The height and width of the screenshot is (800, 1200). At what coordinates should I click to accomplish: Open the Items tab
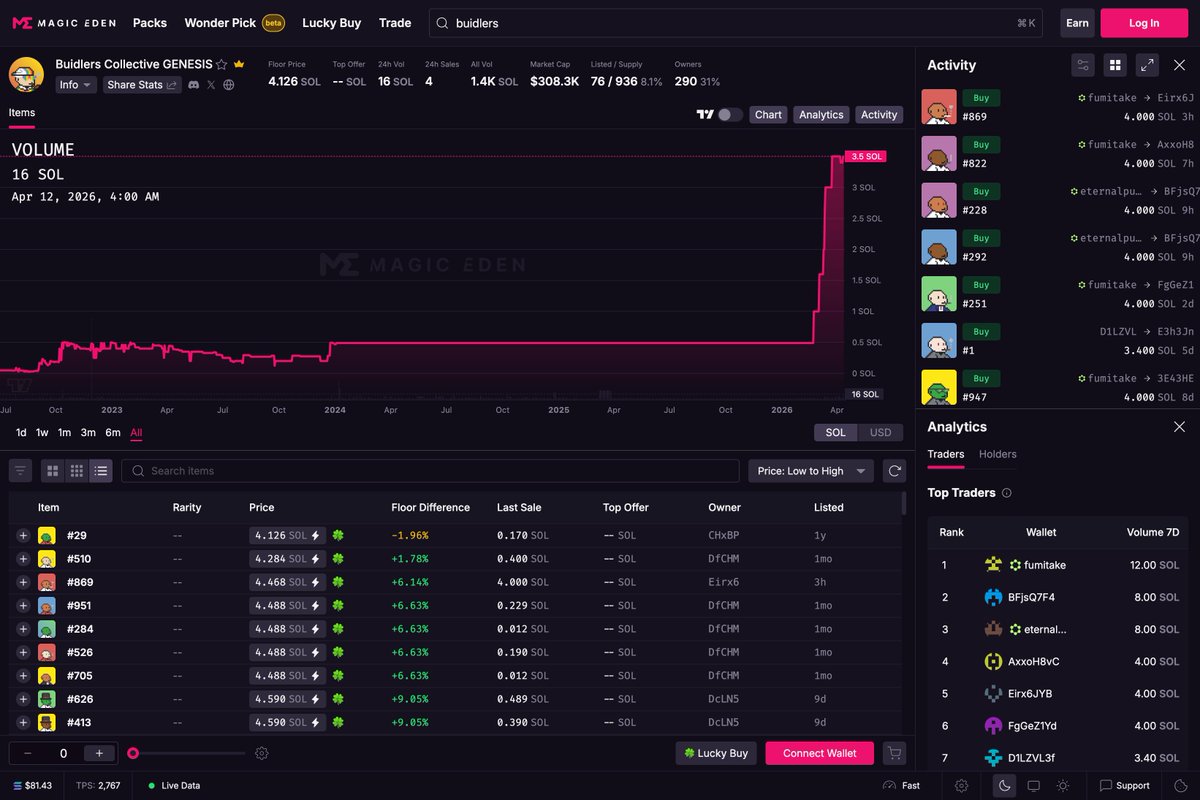click(x=22, y=113)
